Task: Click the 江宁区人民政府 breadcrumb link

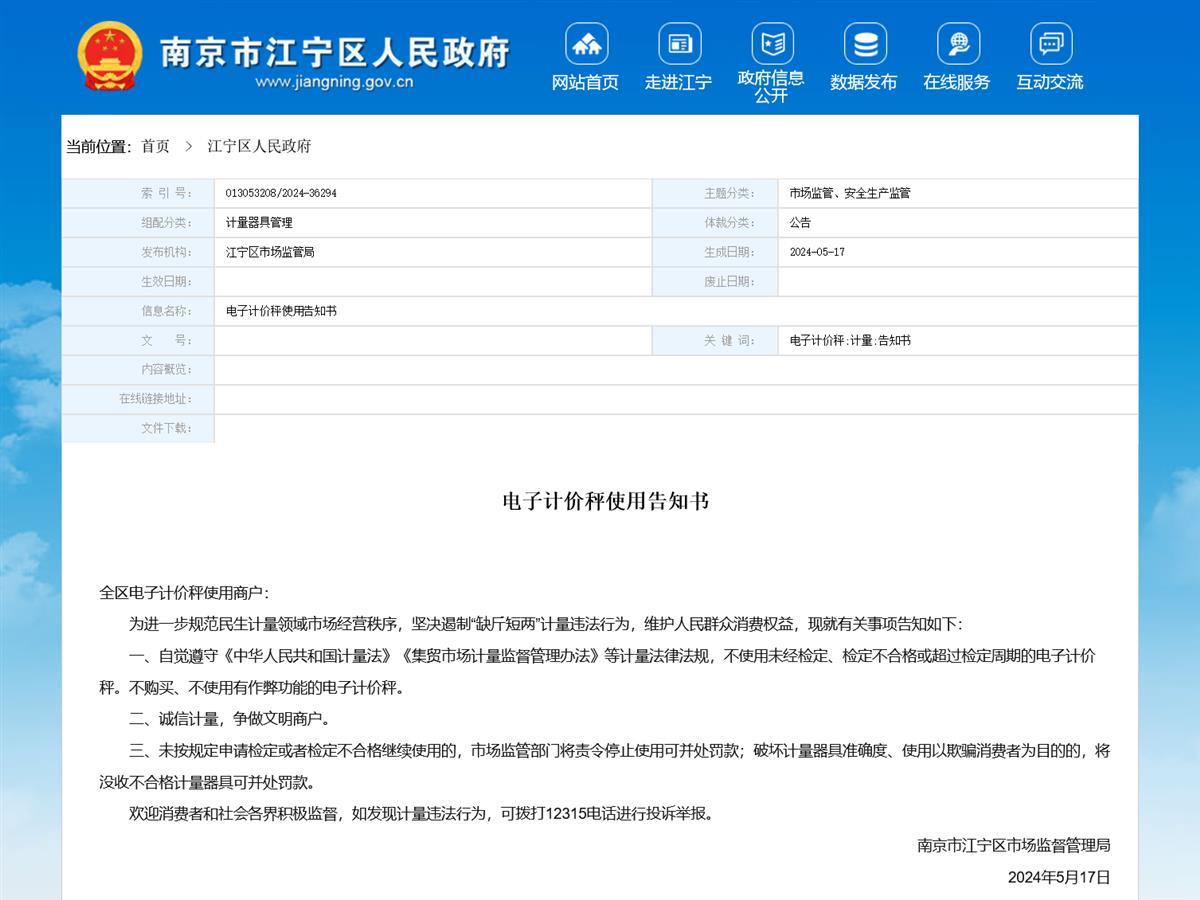Action: [x=259, y=146]
